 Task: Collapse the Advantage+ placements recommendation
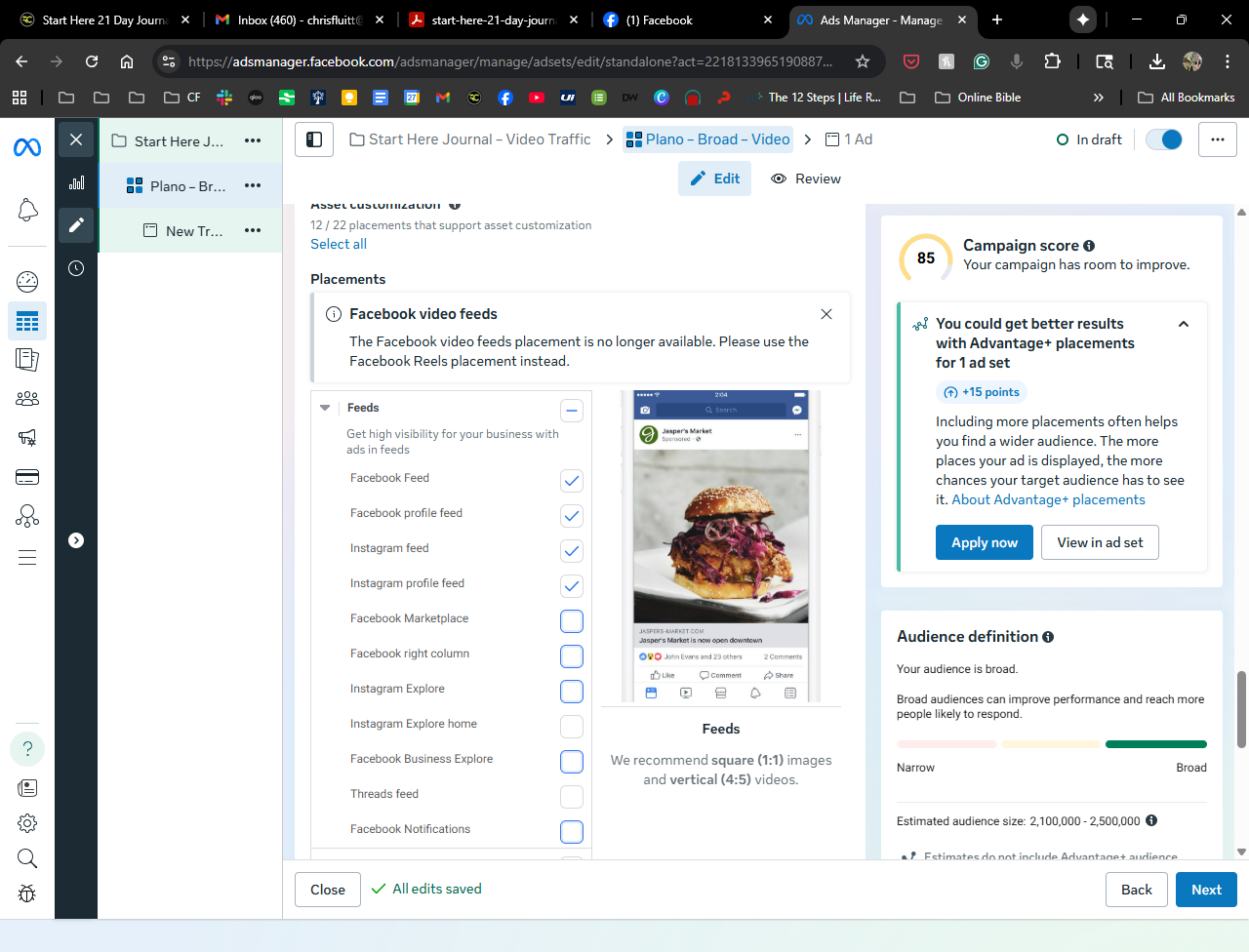(1184, 324)
